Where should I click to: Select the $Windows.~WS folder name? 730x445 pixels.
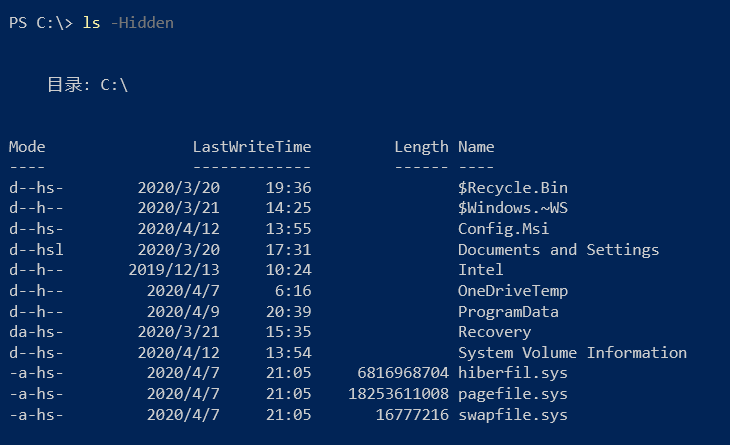[x=513, y=208]
